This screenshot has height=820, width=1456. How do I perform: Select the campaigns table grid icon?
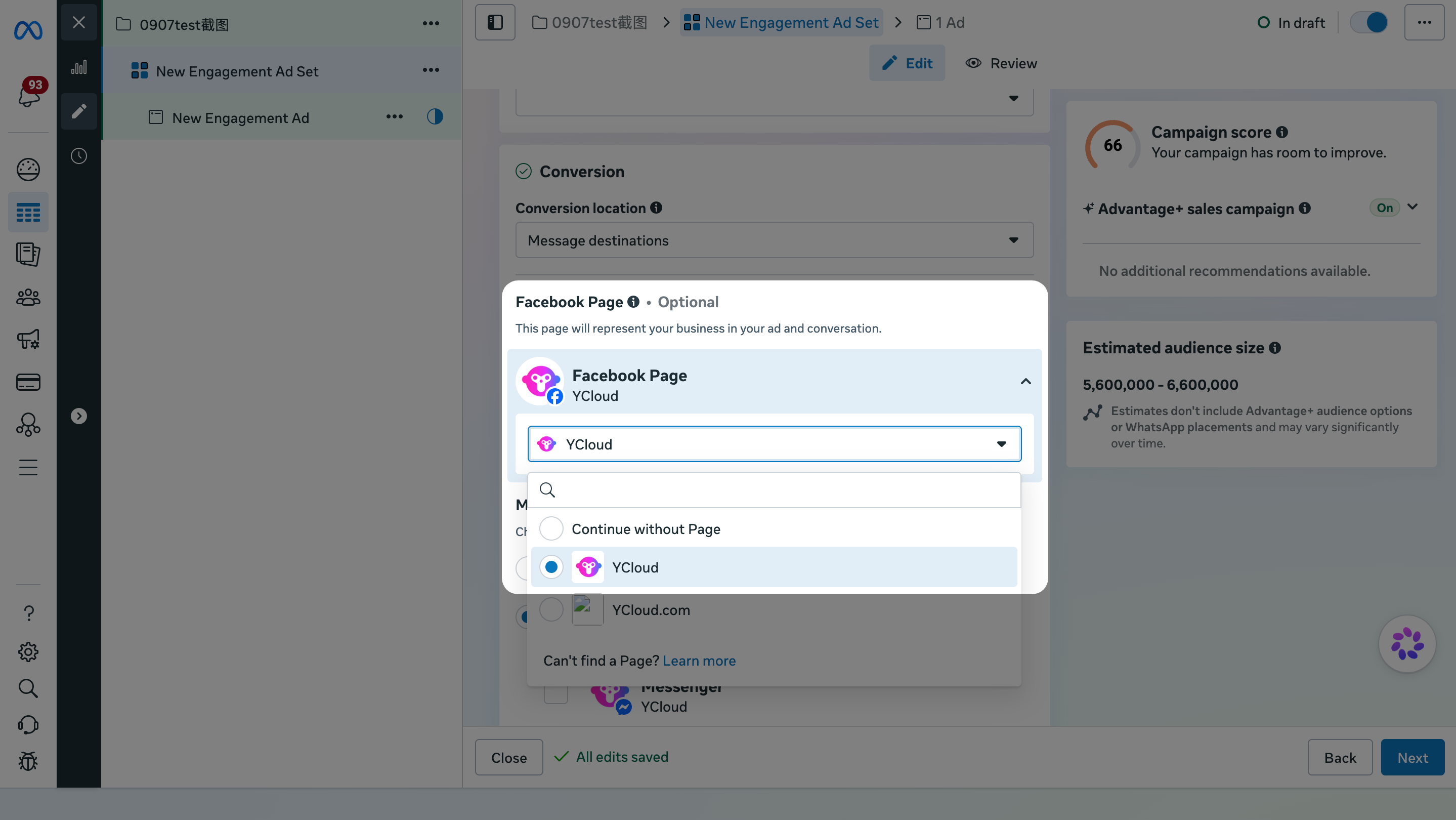coord(28,212)
